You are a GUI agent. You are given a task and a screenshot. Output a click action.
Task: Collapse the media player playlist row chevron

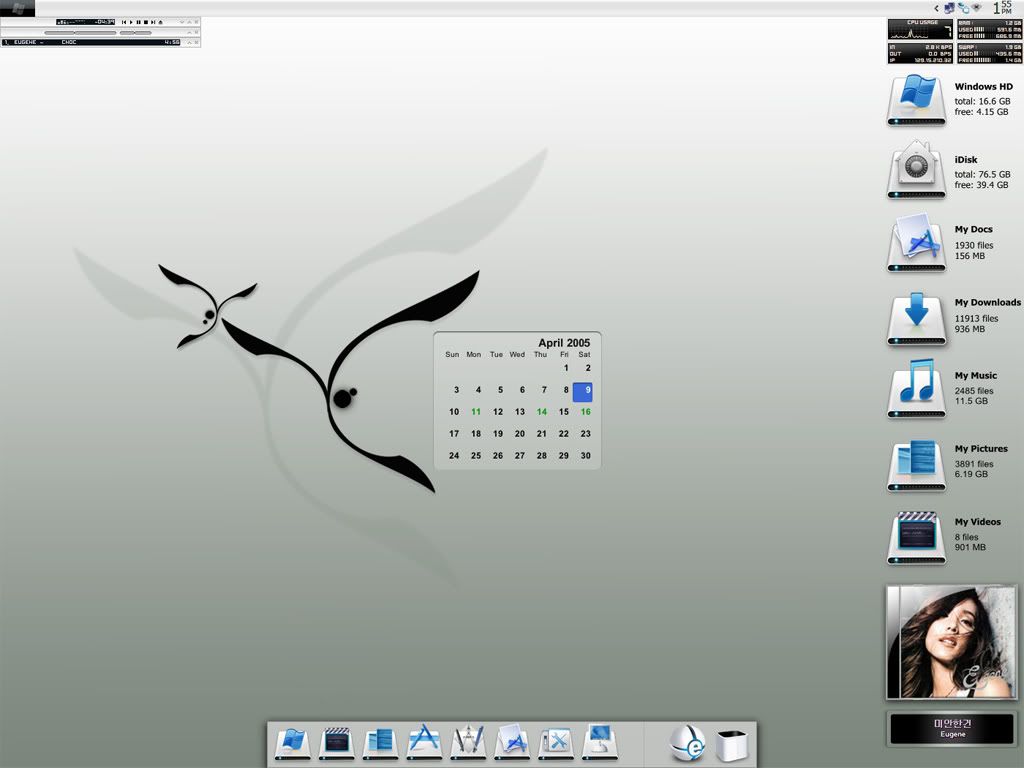tap(189, 42)
